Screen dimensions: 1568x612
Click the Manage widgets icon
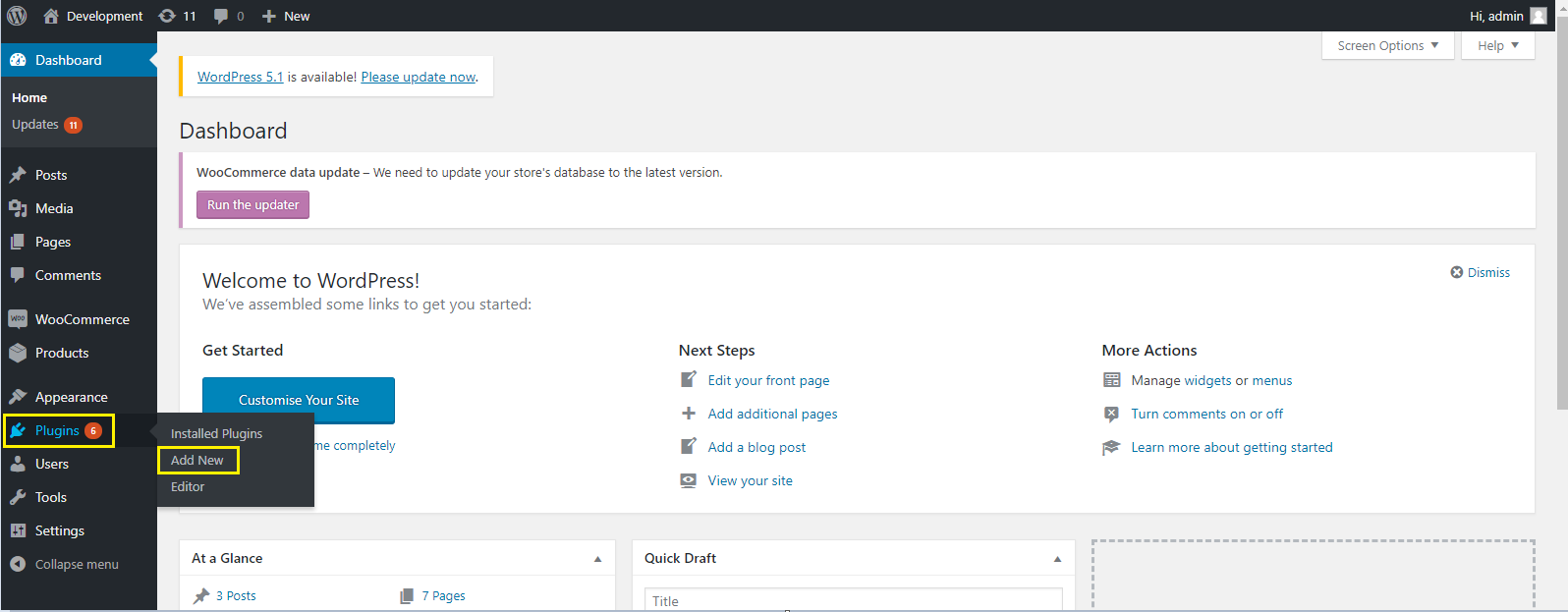(1111, 380)
